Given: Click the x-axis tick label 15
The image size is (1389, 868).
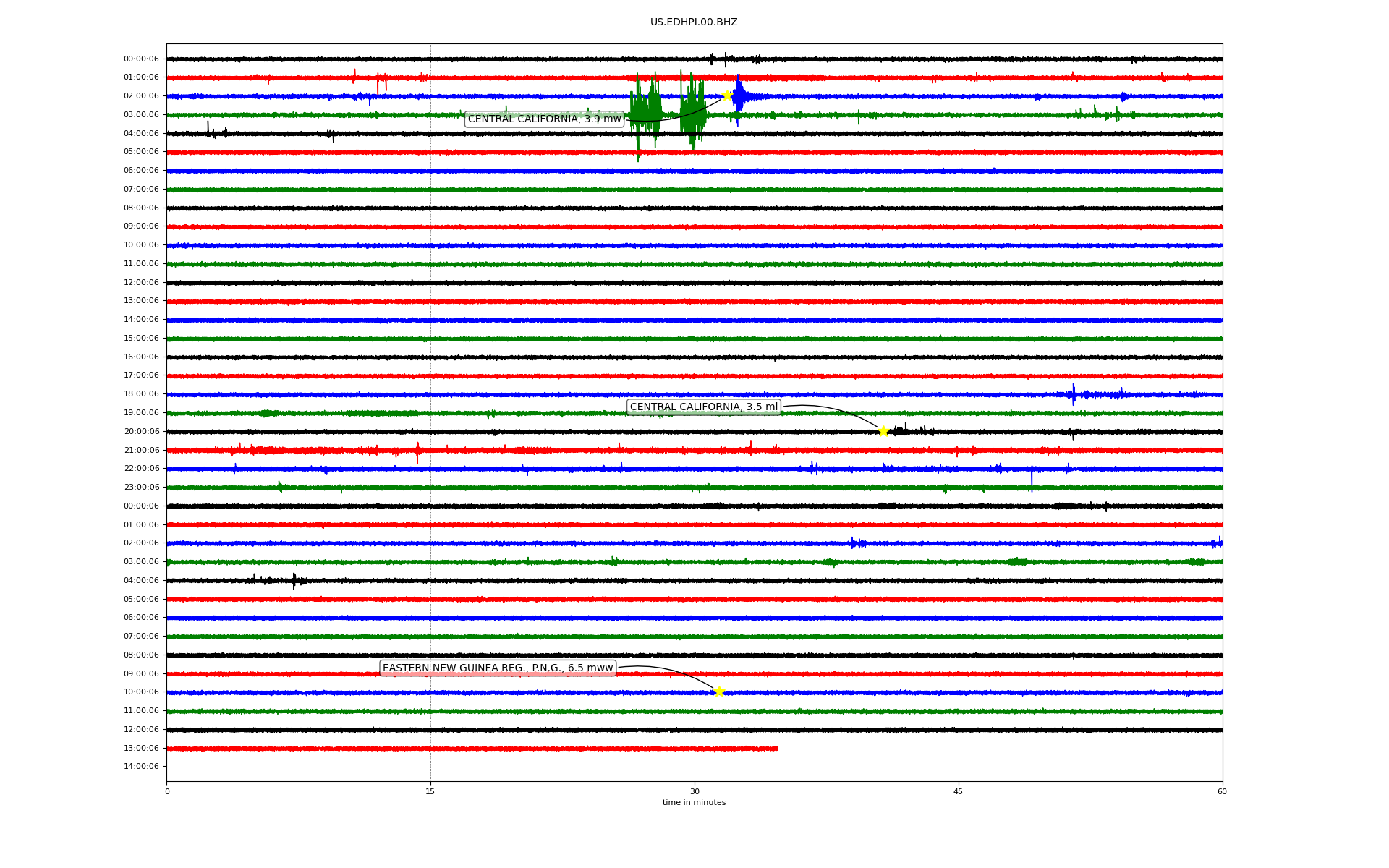Looking at the screenshot, I should coord(430,791).
